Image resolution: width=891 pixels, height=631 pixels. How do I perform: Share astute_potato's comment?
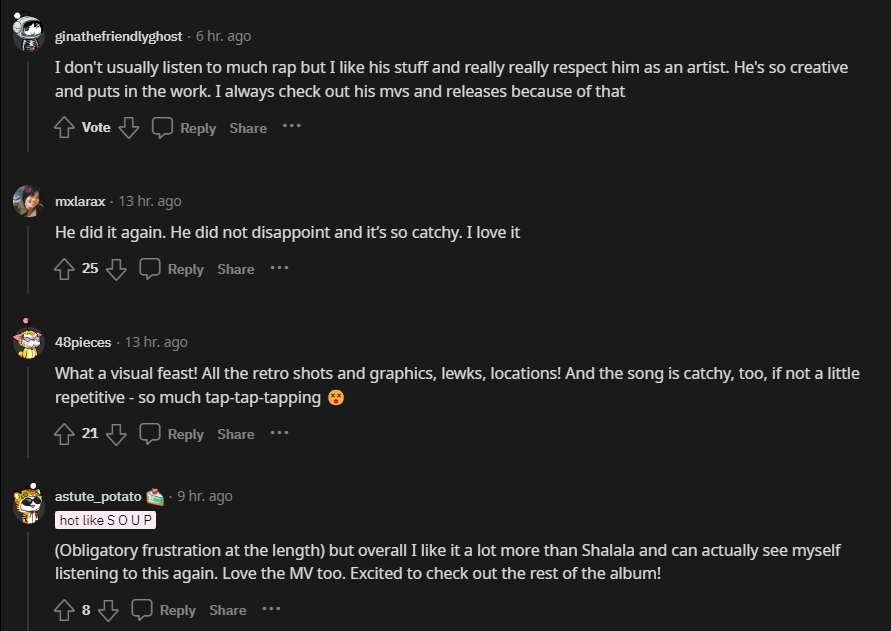tap(227, 610)
